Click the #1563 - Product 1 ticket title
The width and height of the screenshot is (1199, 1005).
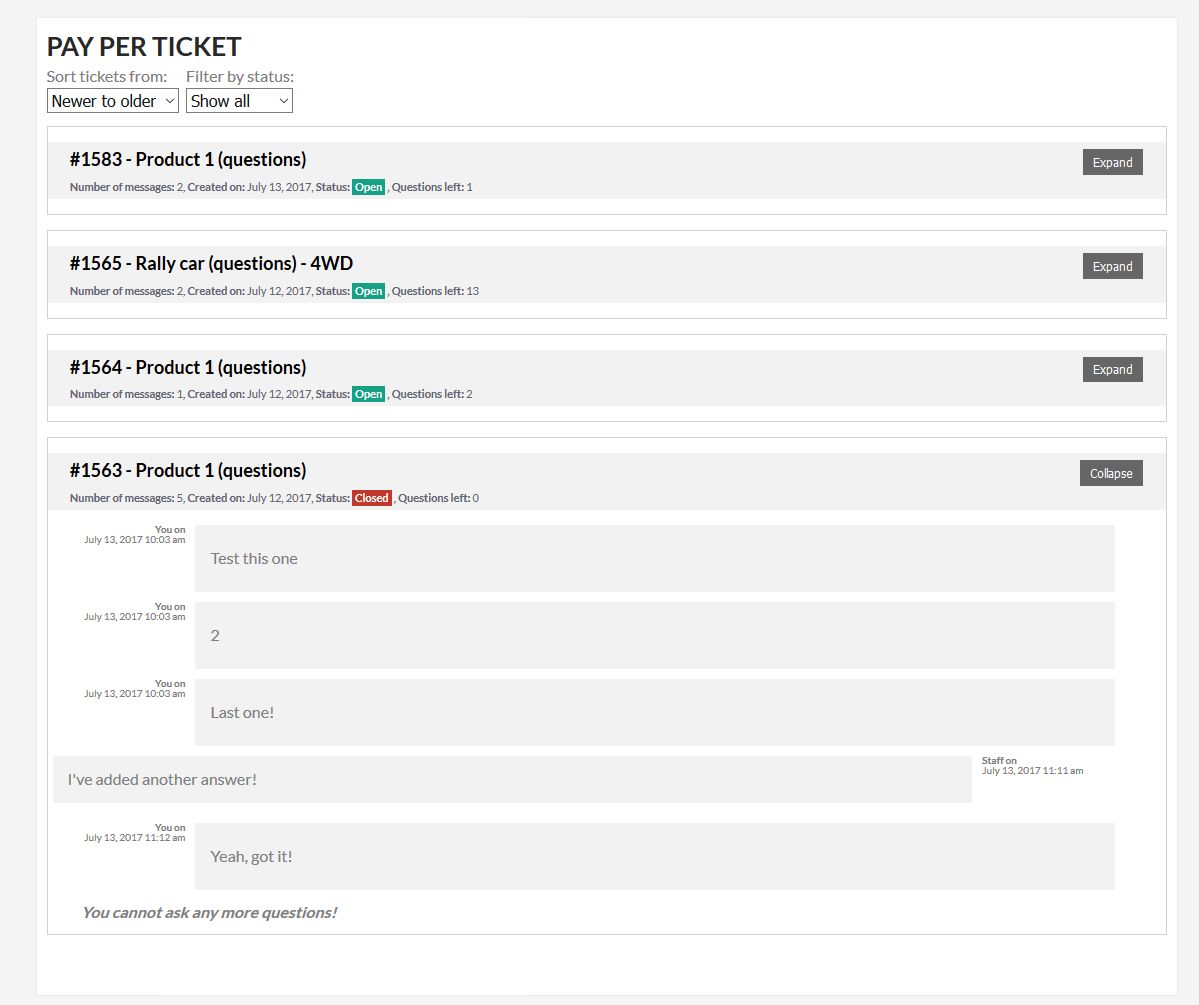188,471
